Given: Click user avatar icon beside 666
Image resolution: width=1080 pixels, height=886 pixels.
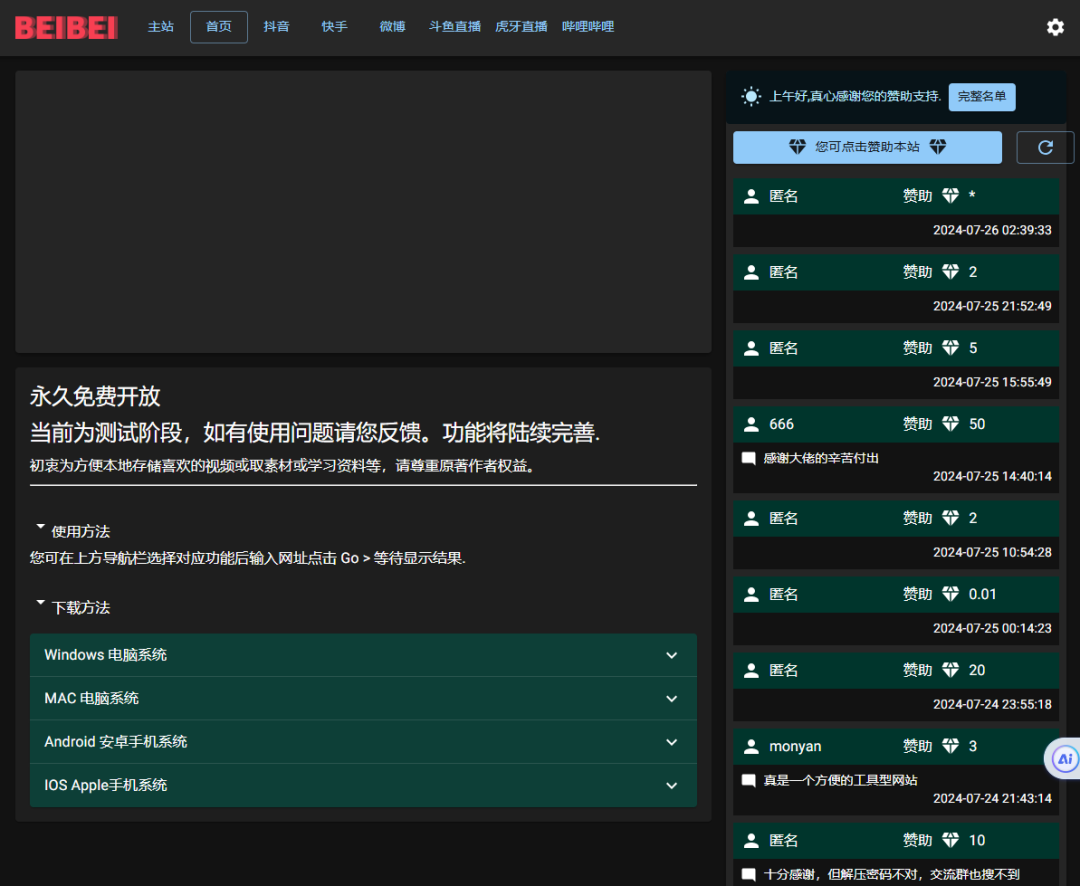Looking at the screenshot, I should click(x=751, y=424).
